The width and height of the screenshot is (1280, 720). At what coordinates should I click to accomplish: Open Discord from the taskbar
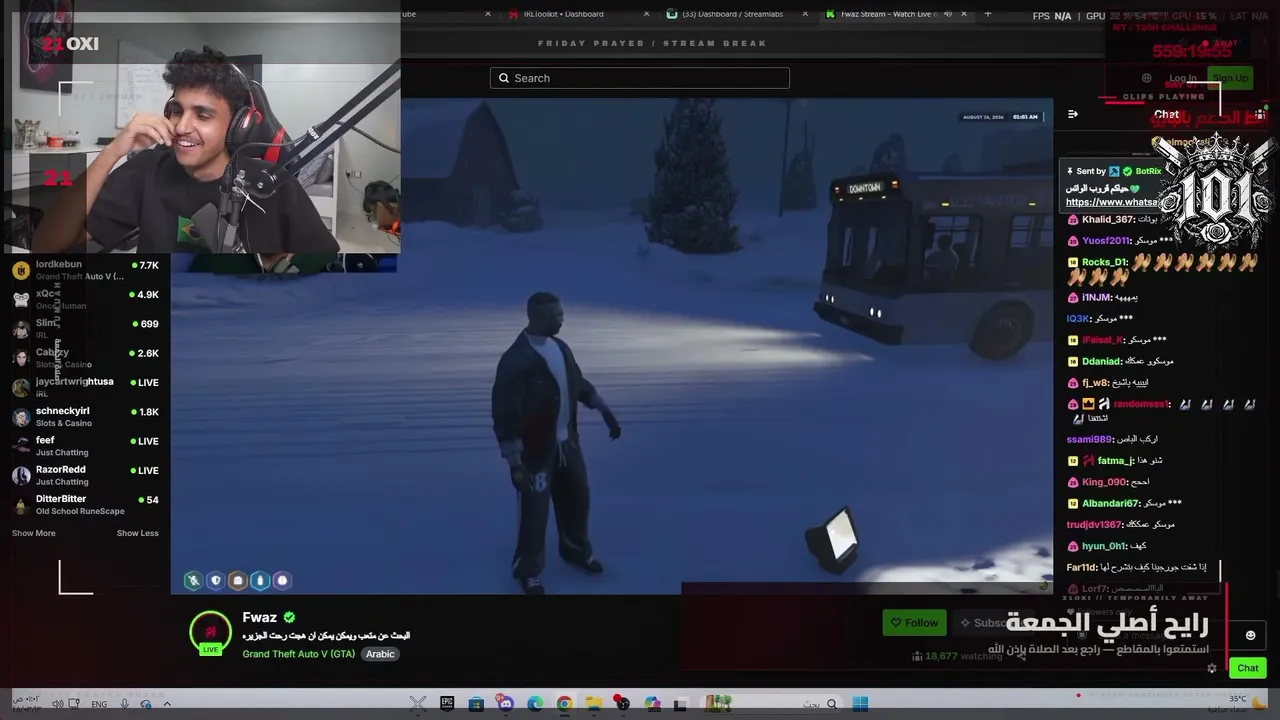[x=506, y=704]
